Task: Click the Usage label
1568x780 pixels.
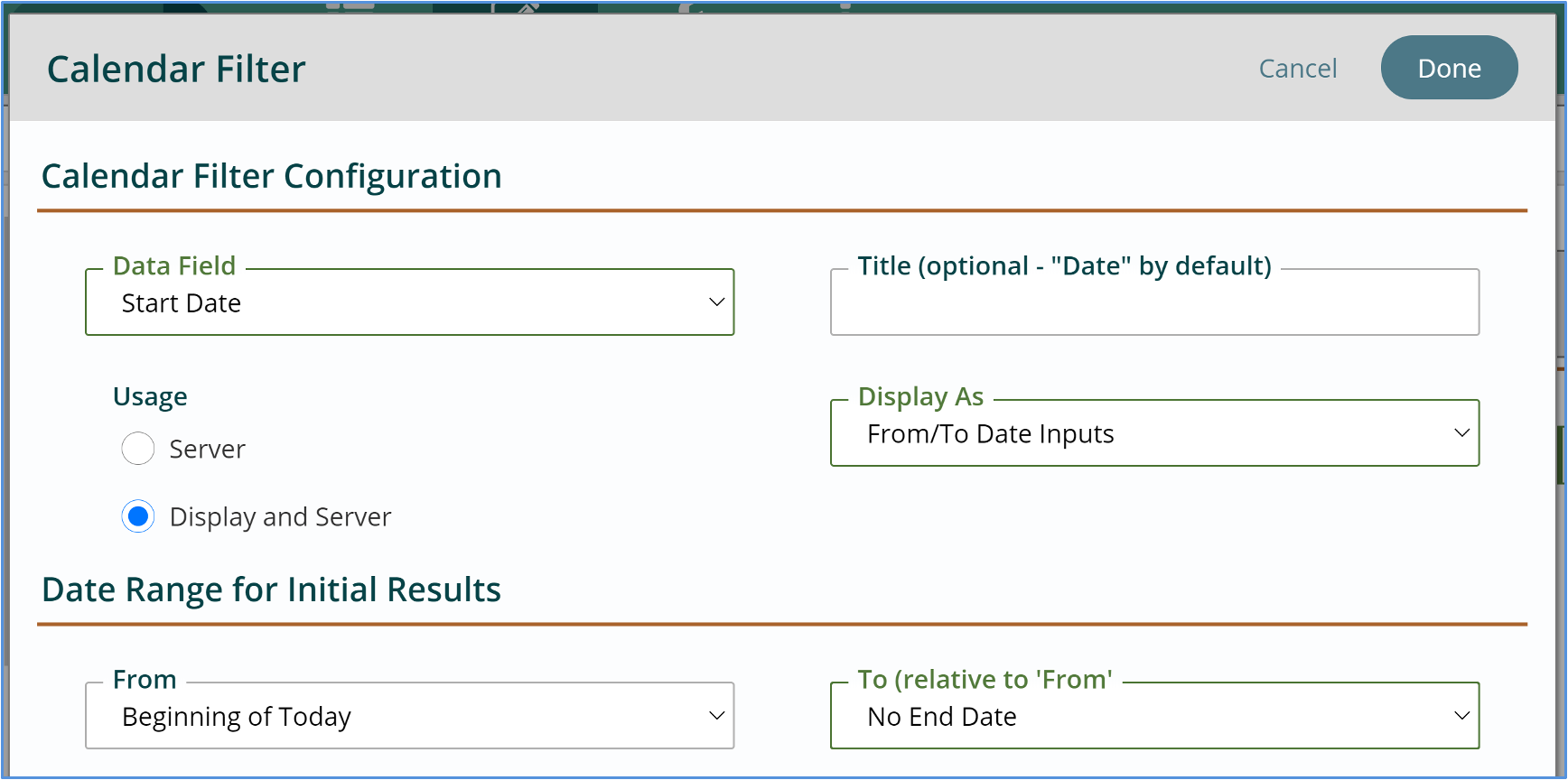Action: tap(150, 397)
